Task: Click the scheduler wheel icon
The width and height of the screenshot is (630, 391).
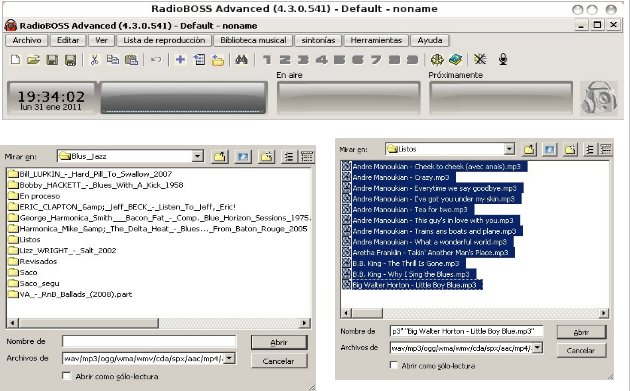Action: point(437,59)
